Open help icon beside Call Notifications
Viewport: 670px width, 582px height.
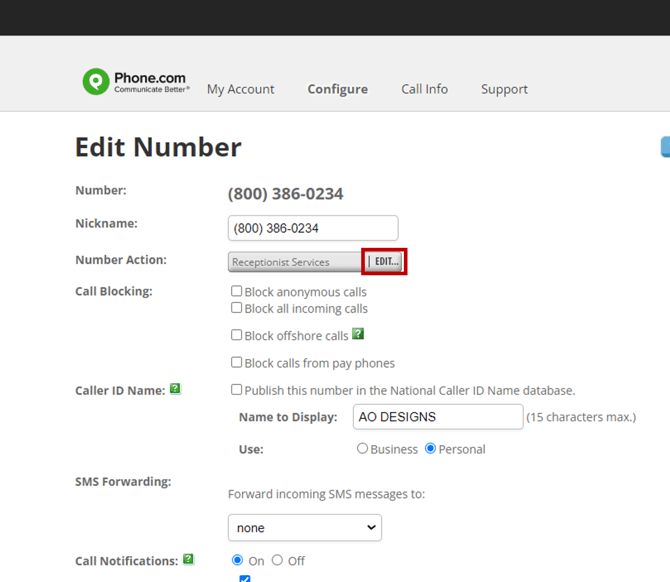pyautogui.click(x=188, y=559)
